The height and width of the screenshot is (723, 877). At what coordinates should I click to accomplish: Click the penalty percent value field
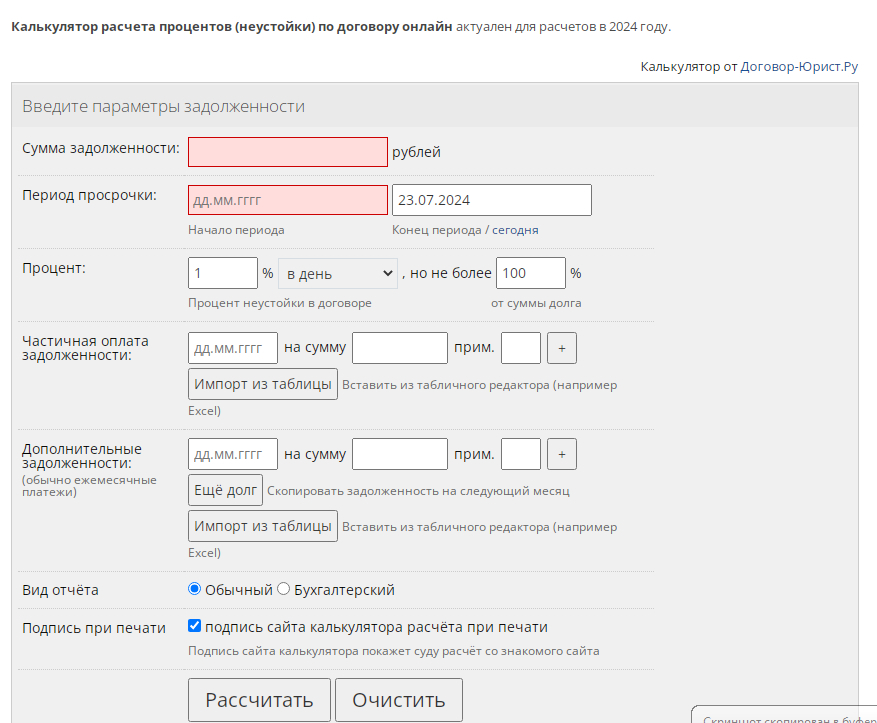tap(223, 273)
